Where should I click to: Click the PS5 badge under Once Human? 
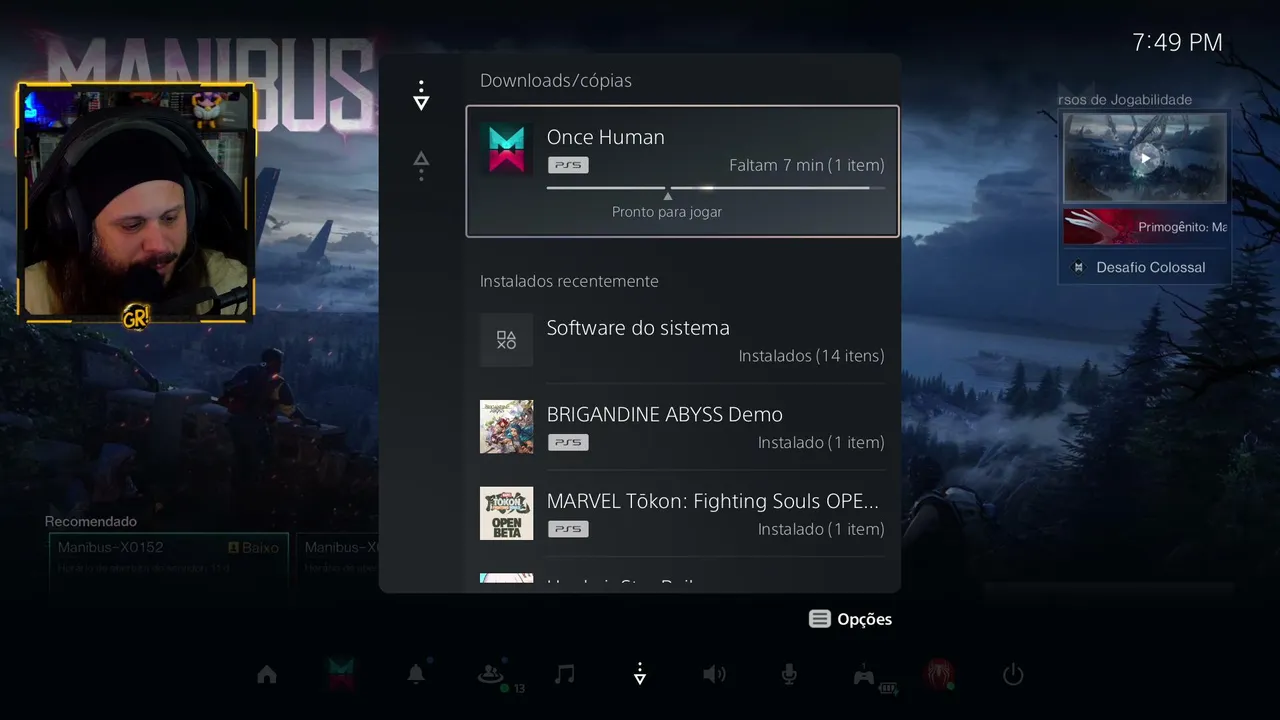(568, 165)
